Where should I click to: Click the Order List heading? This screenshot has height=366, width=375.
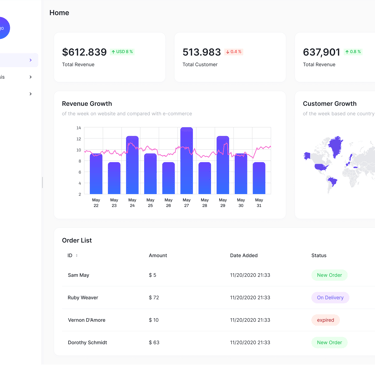(77, 240)
